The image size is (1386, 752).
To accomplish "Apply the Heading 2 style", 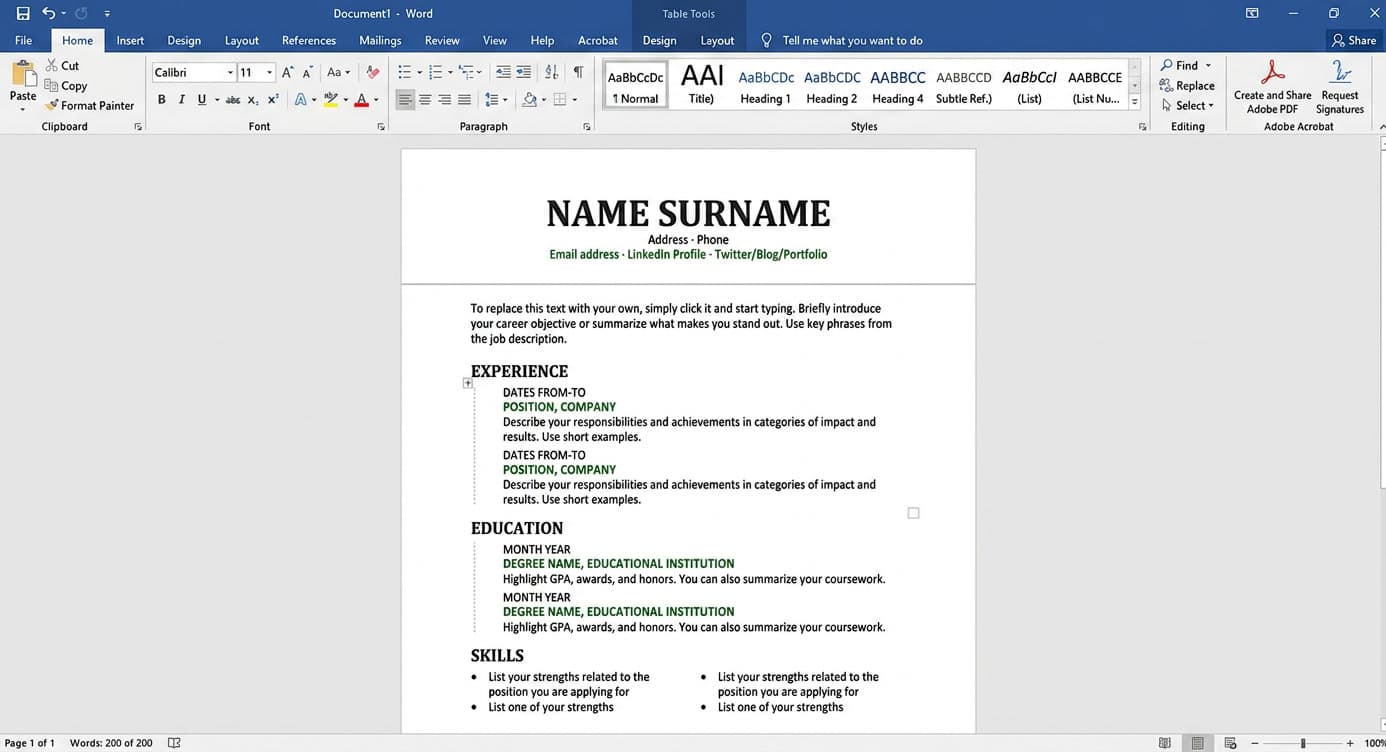I will coord(832,86).
